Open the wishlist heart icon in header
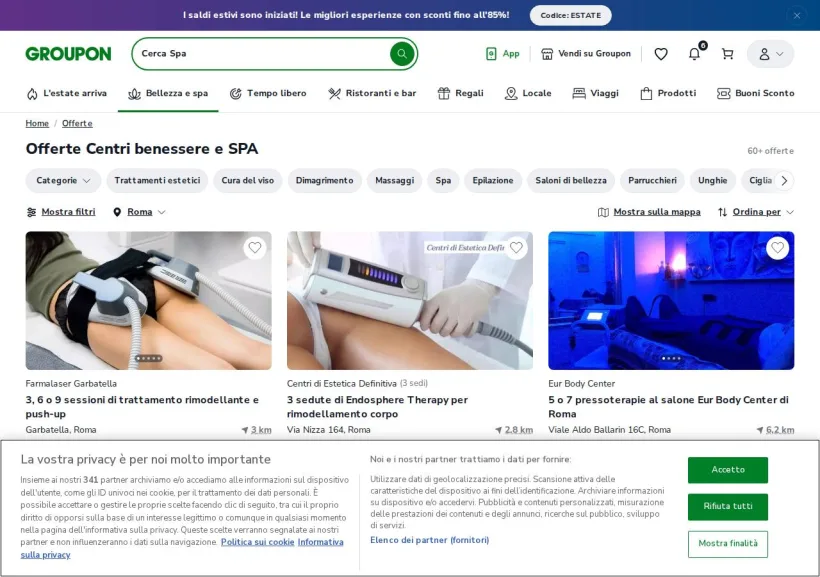This screenshot has height=577, width=820. (x=661, y=54)
